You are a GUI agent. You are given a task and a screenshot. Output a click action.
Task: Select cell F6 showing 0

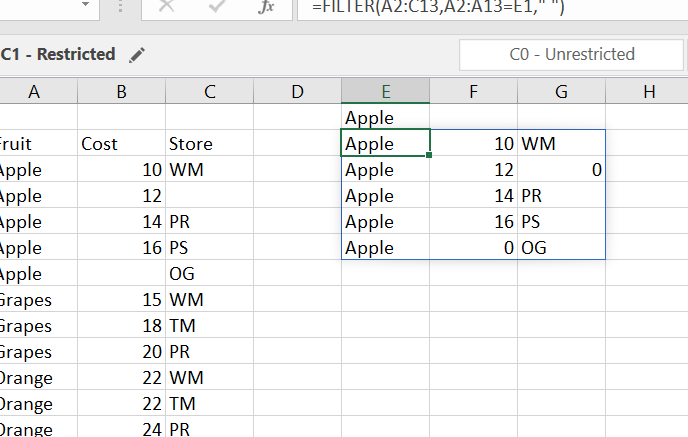(473, 247)
